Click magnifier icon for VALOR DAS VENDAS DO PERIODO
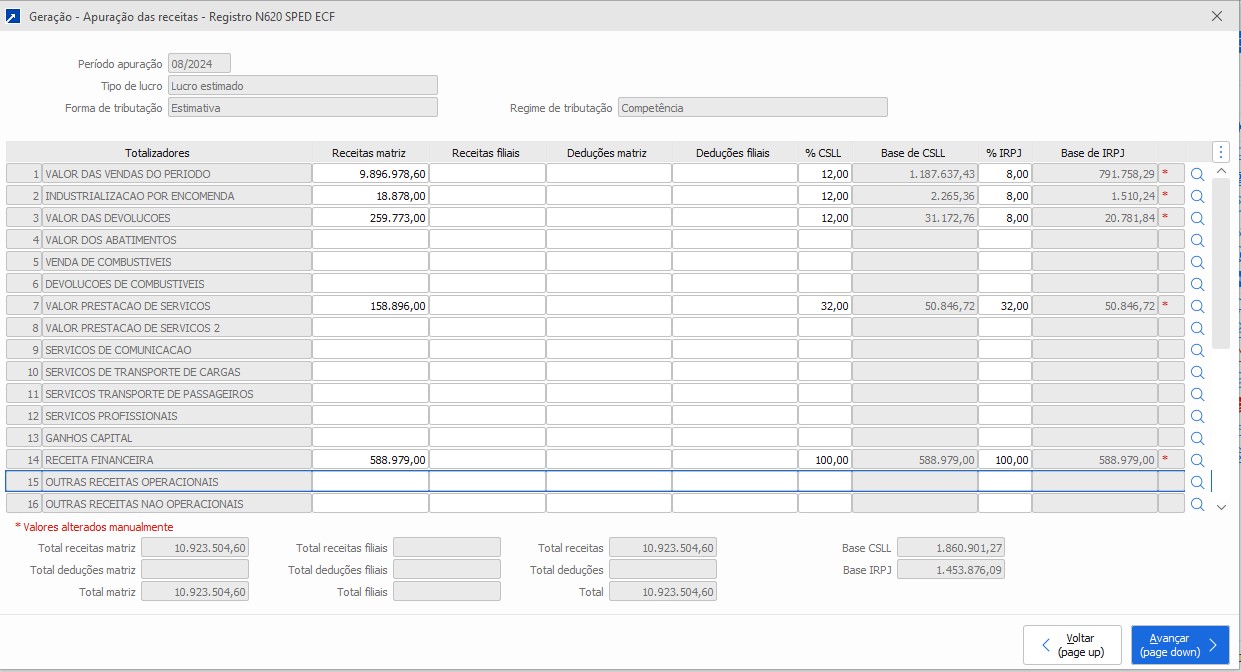The image size is (1241, 672). pyautogui.click(x=1197, y=174)
